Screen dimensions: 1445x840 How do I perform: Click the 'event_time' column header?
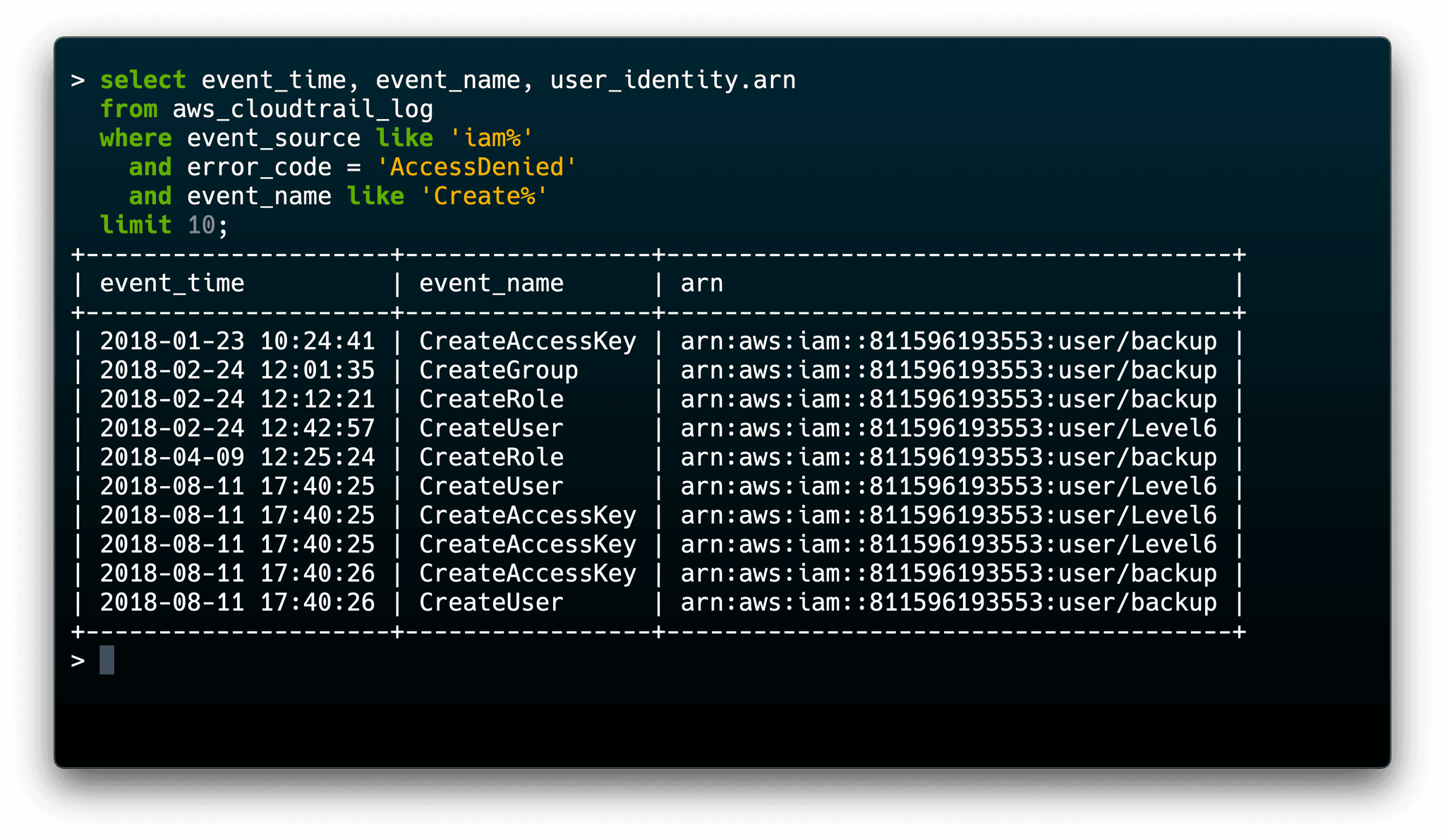click(x=172, y=283)
